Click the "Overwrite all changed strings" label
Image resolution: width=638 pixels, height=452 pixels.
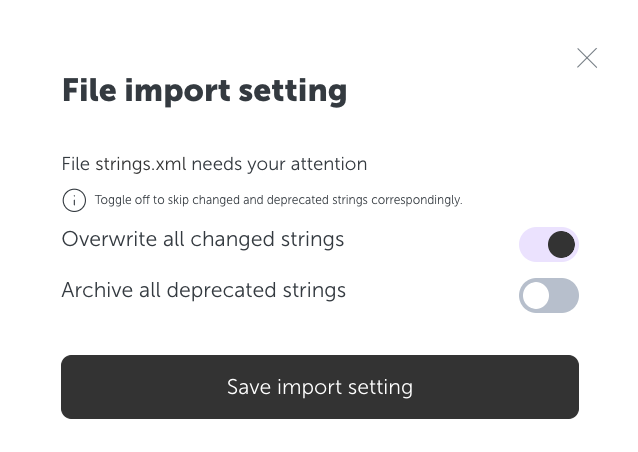[x=203, y=239]
